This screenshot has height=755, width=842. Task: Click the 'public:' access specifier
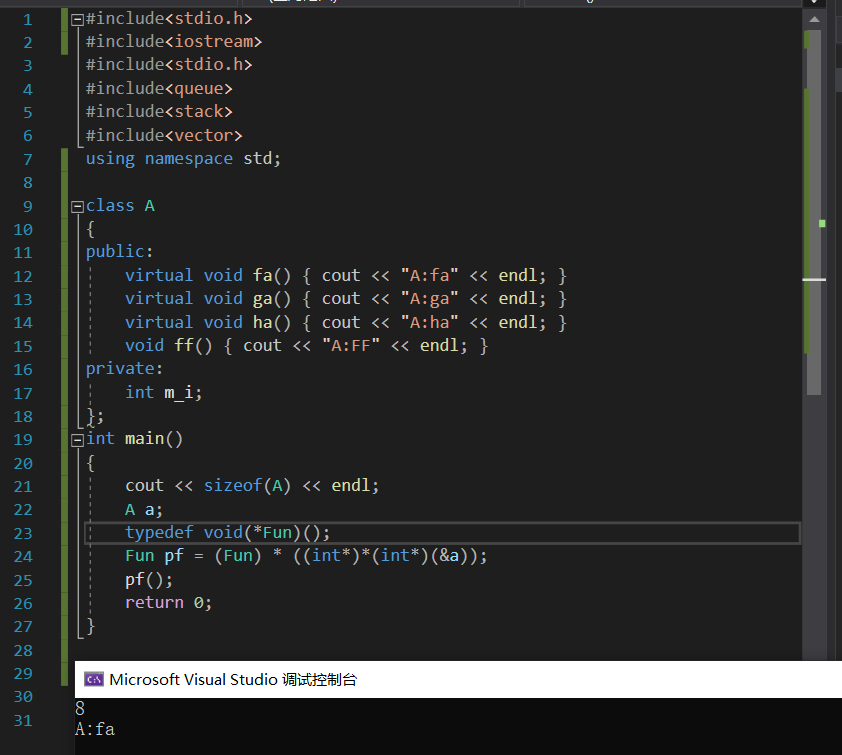119,252
